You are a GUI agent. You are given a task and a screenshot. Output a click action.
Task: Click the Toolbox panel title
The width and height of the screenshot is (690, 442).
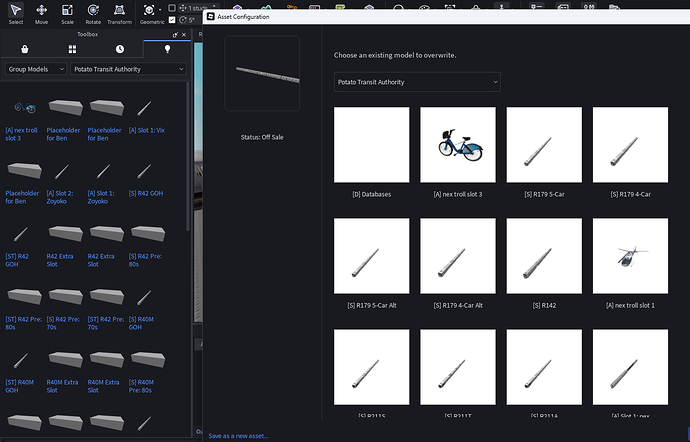click(88, 34)
